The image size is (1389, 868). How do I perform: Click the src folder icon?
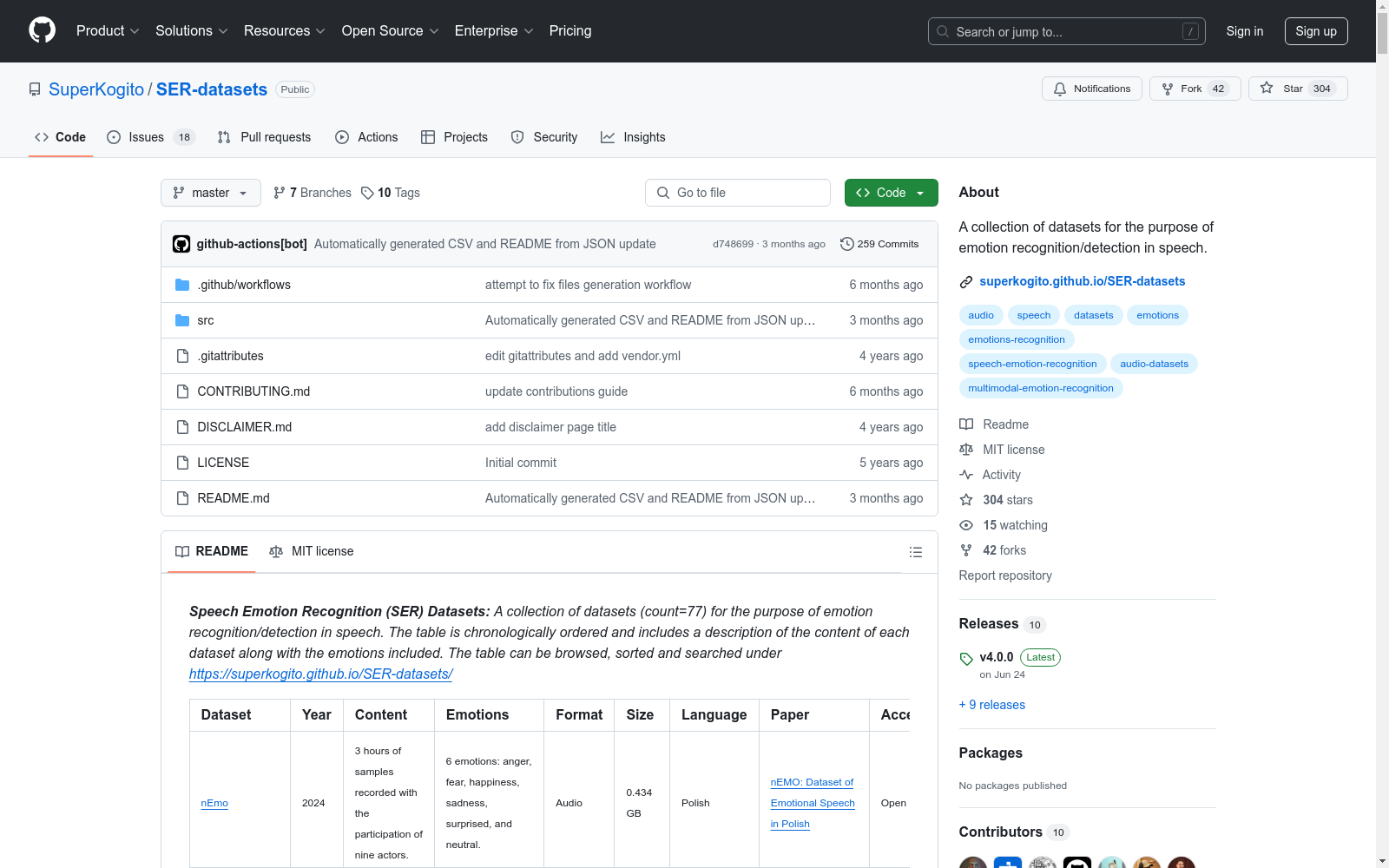pos(182,320)
